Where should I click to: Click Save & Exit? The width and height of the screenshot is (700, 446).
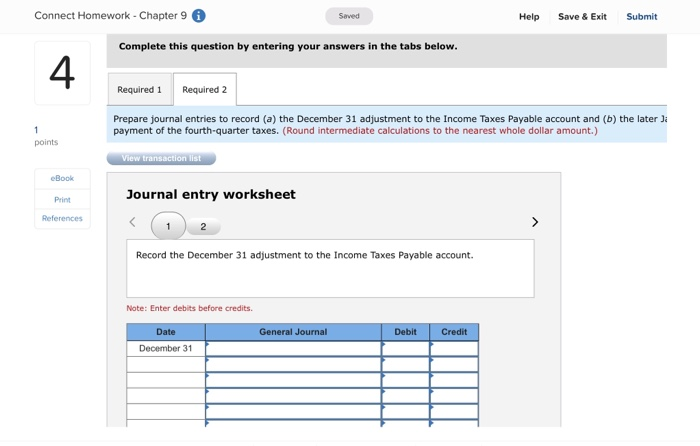[582, 17]
